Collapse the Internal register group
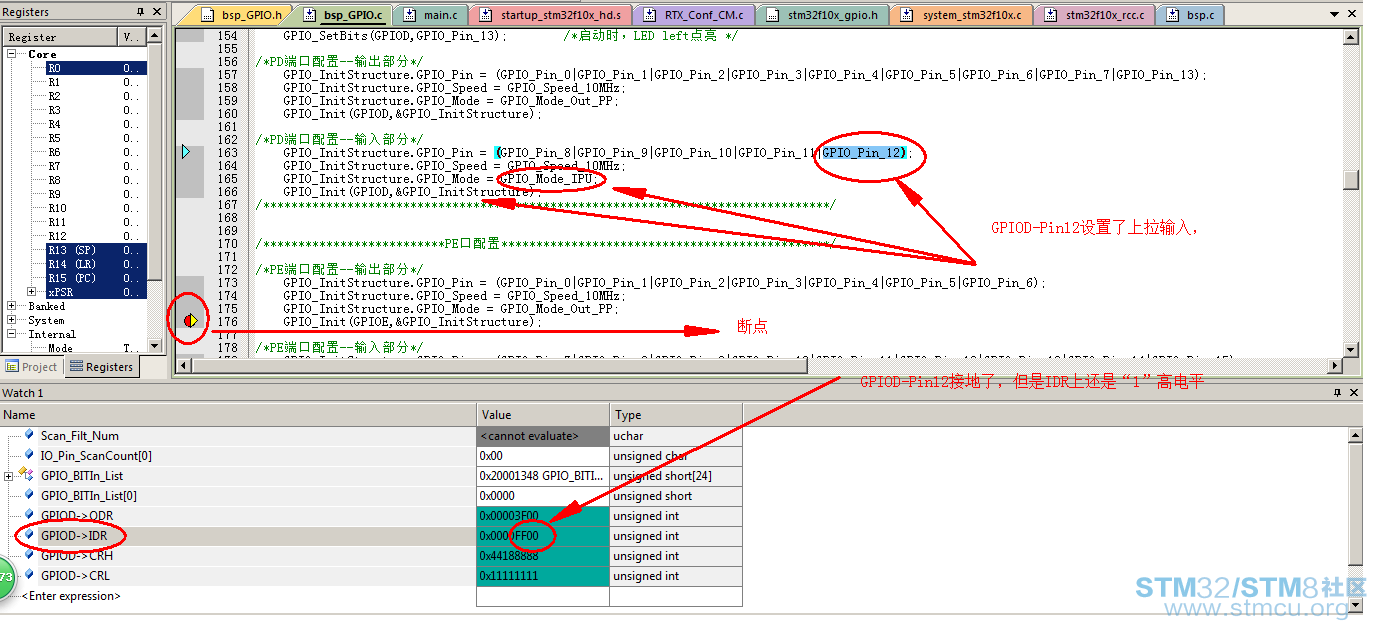Image resolution: width=1373 pixels, height=633 pixels. (x=14, y=334)
